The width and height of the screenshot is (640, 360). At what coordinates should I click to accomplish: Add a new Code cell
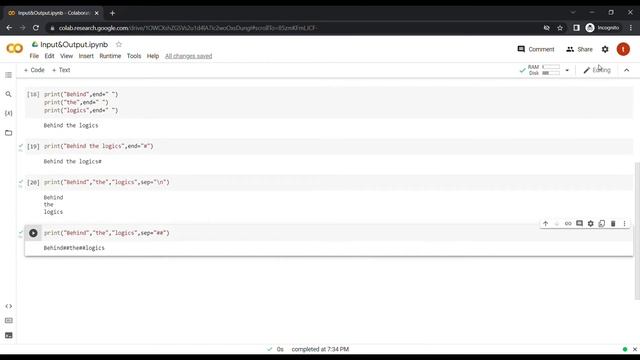pos(34,70)
